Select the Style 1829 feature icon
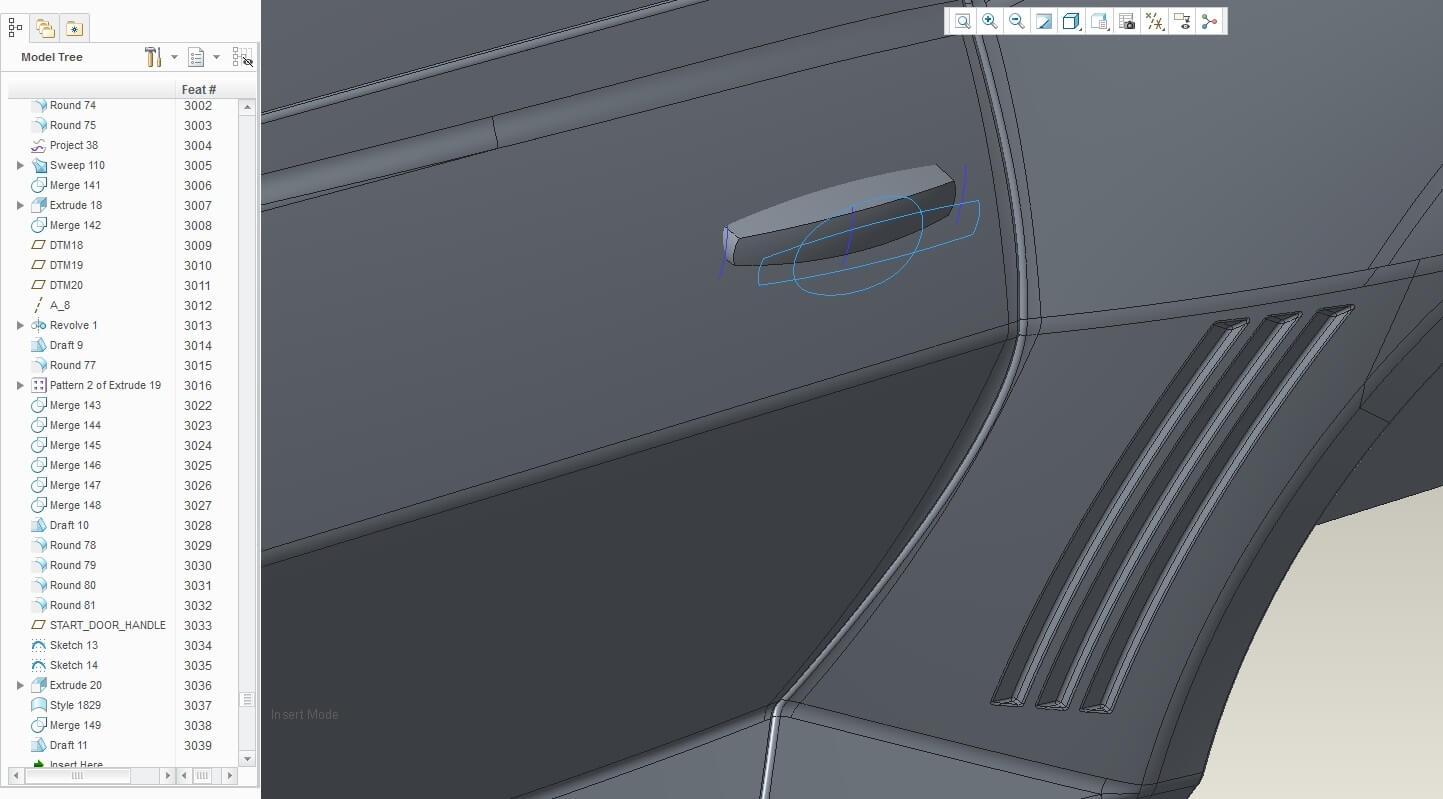 (39, 705)
